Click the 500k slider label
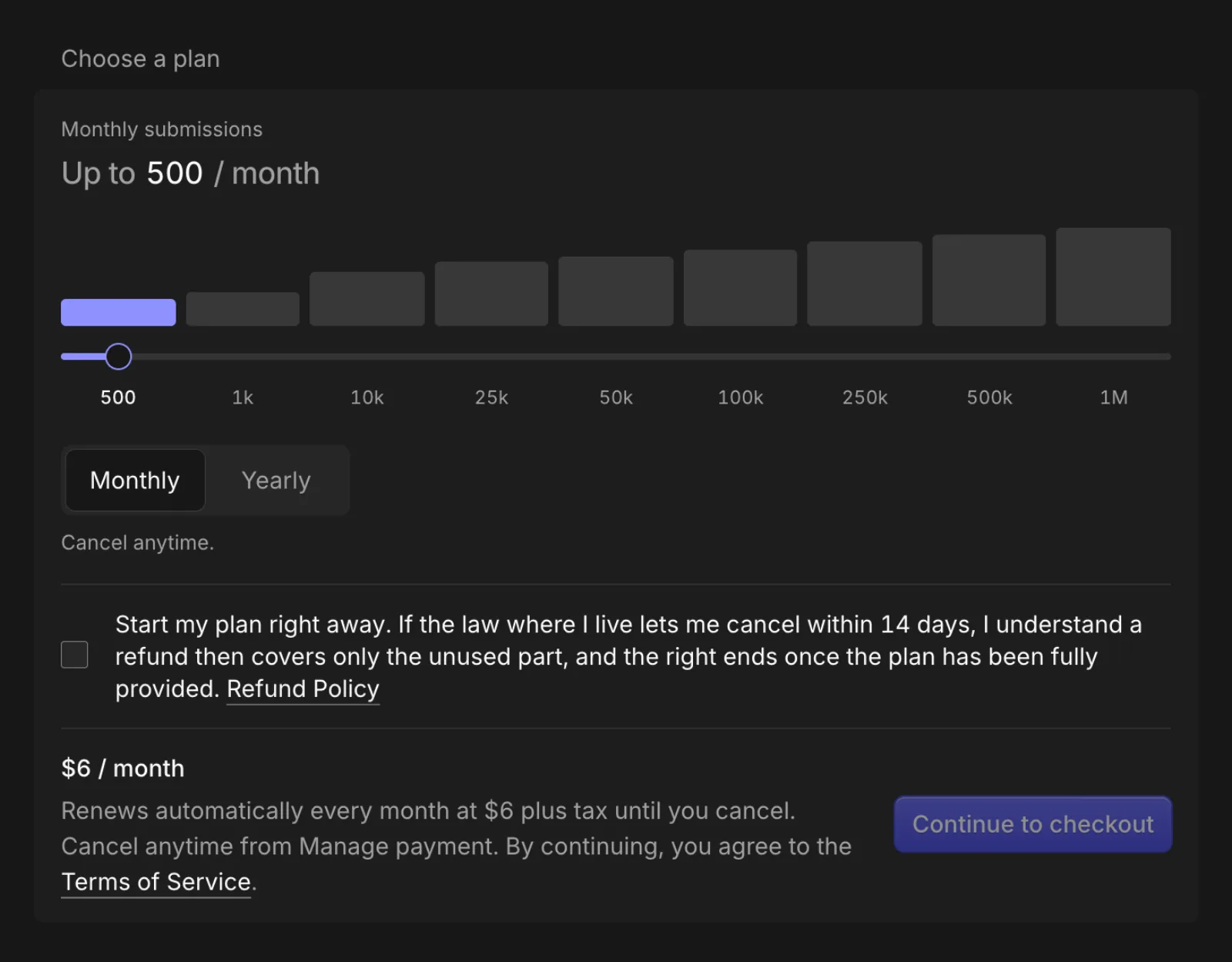This screenshot has height=962, width=1232. (989, 397)
